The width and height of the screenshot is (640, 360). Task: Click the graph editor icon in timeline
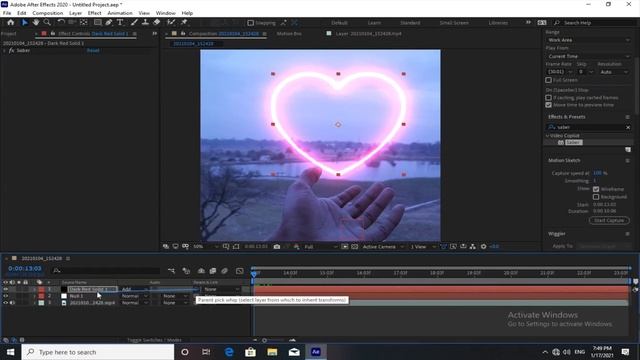pyautogui.click(x=240, y=271)
